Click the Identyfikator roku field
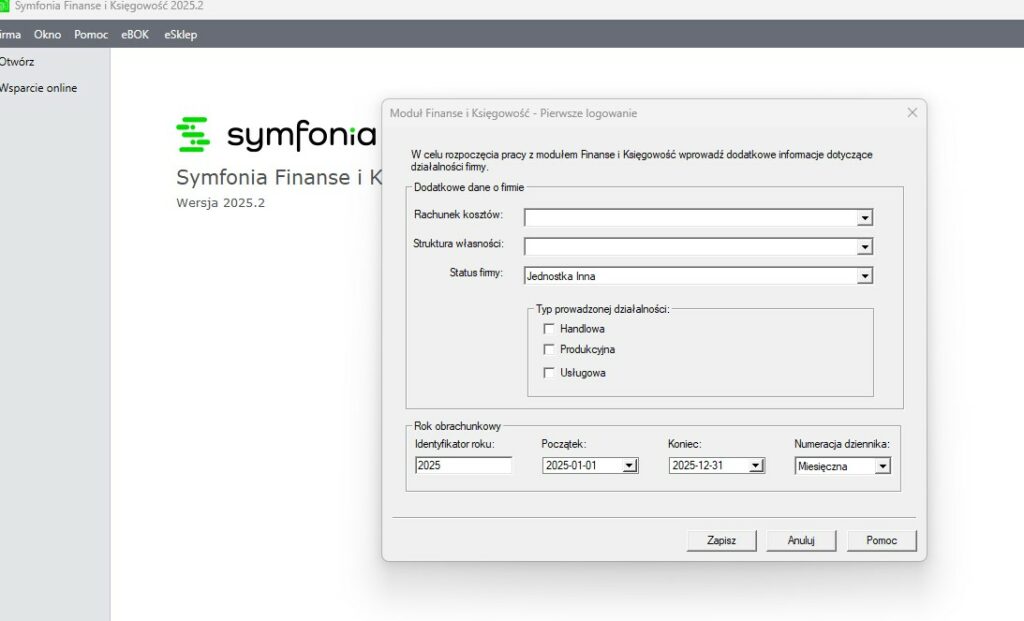The image size is (1024, 621). [463, 466]
